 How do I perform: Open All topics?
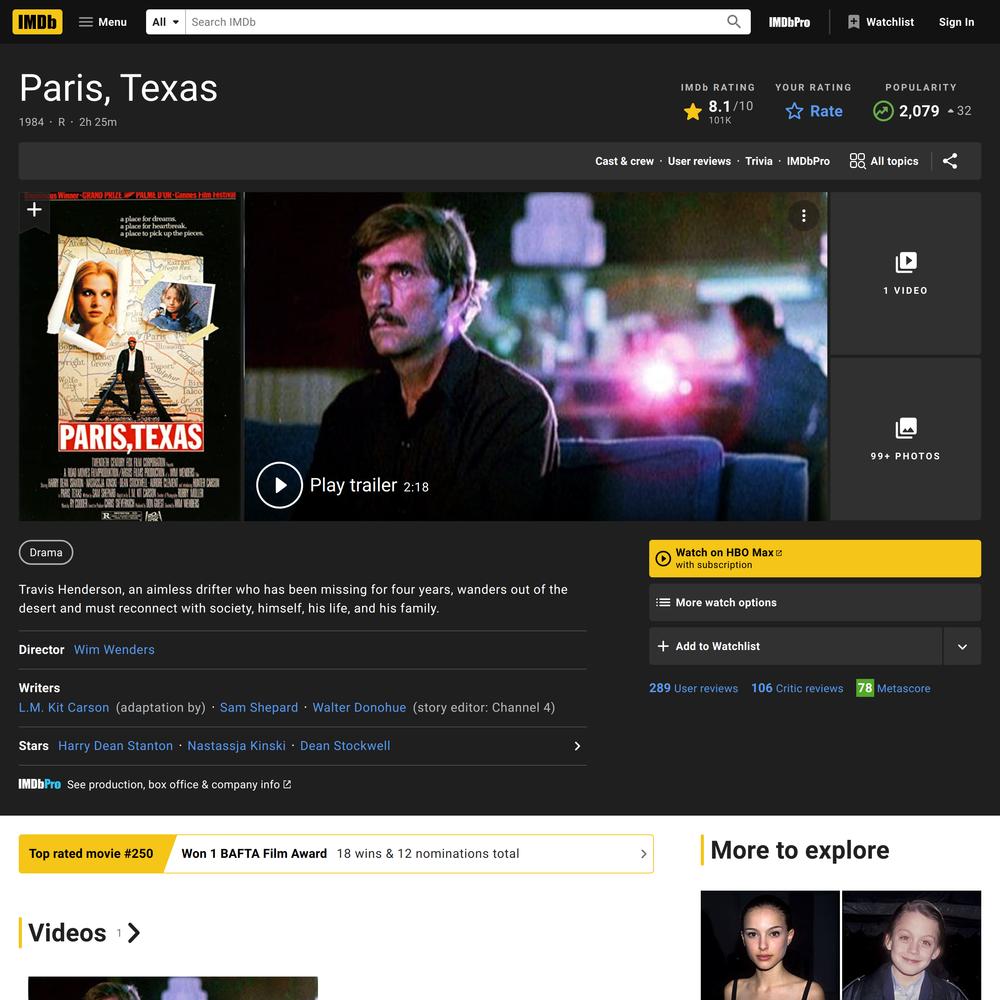[884, 161]
